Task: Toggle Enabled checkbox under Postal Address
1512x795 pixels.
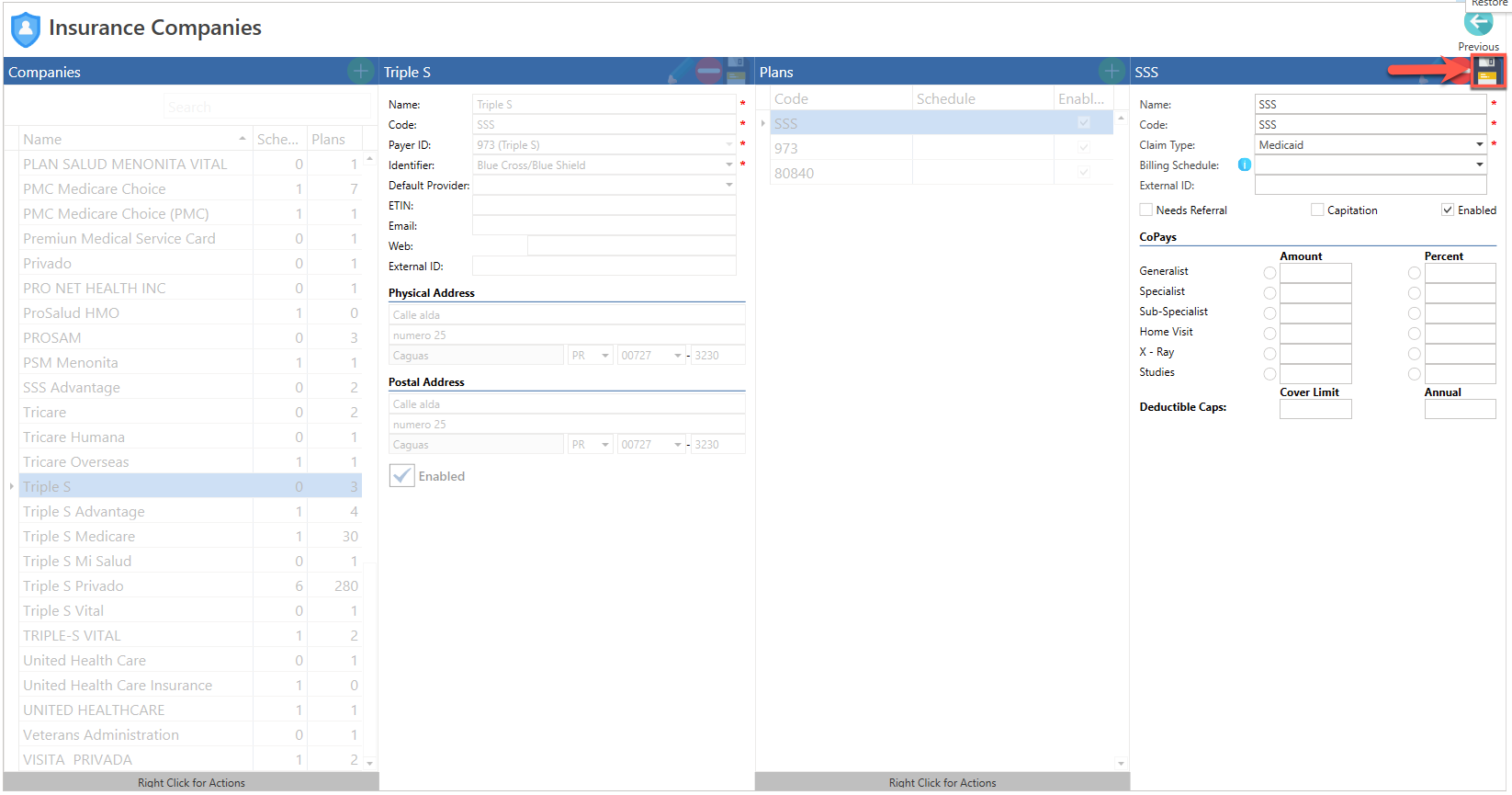Action: click(401, 475)
